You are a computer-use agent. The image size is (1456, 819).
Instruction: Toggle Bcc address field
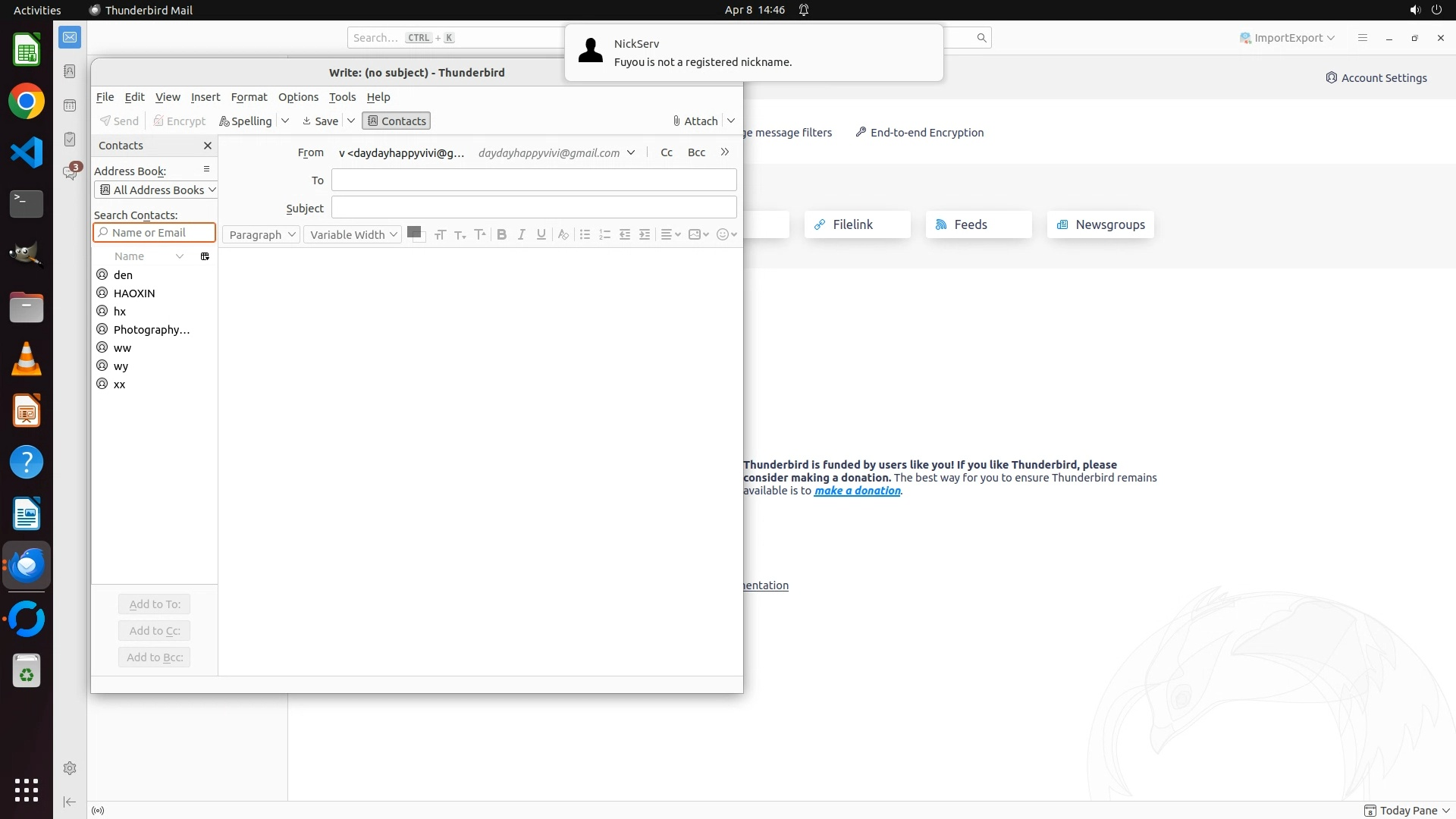[696, 152]
